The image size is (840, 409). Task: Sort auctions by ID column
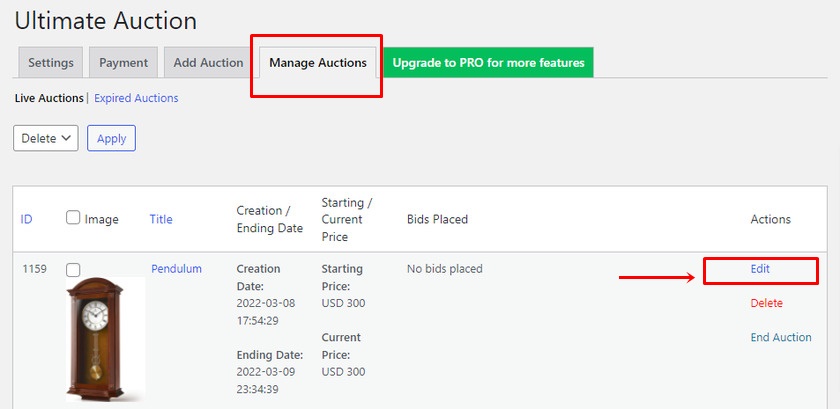coord(26,219)
